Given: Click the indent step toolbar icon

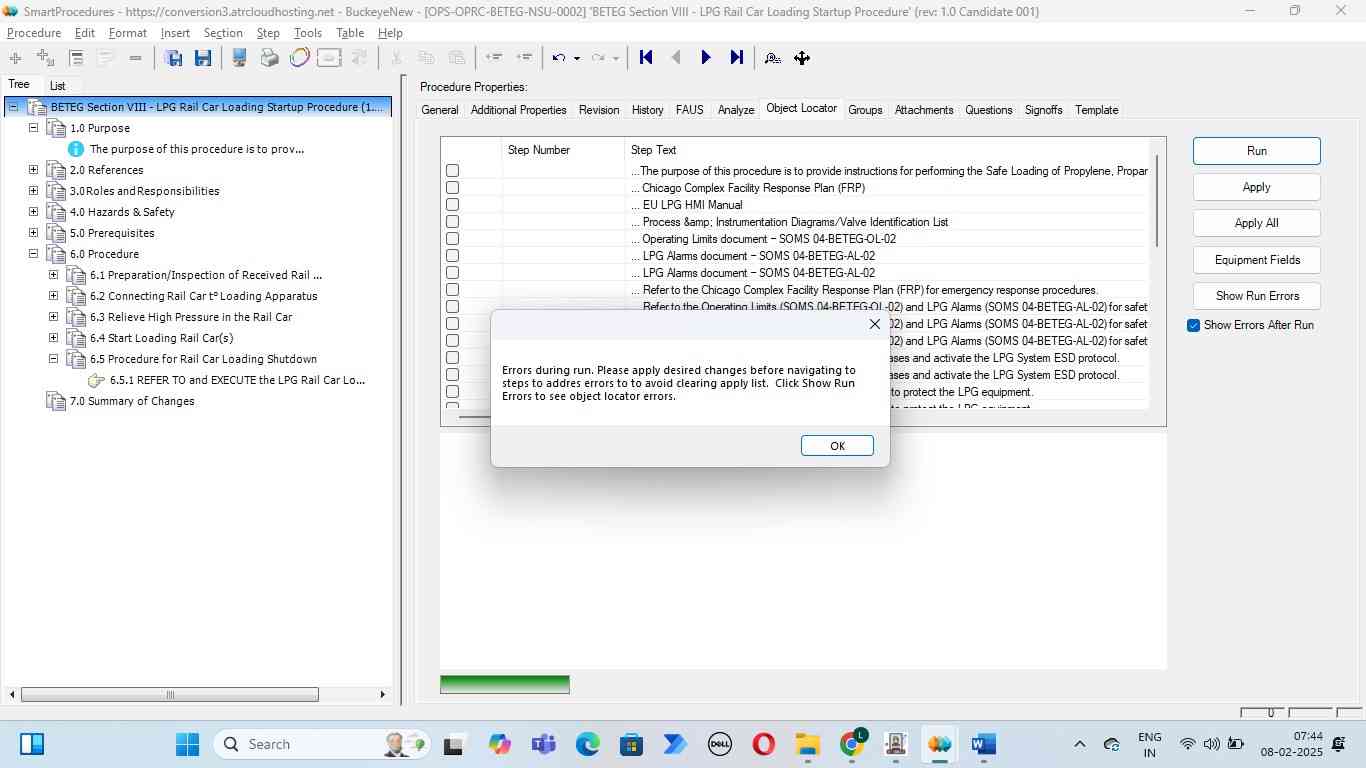Looking at the screenshot, I should point(524,58).
